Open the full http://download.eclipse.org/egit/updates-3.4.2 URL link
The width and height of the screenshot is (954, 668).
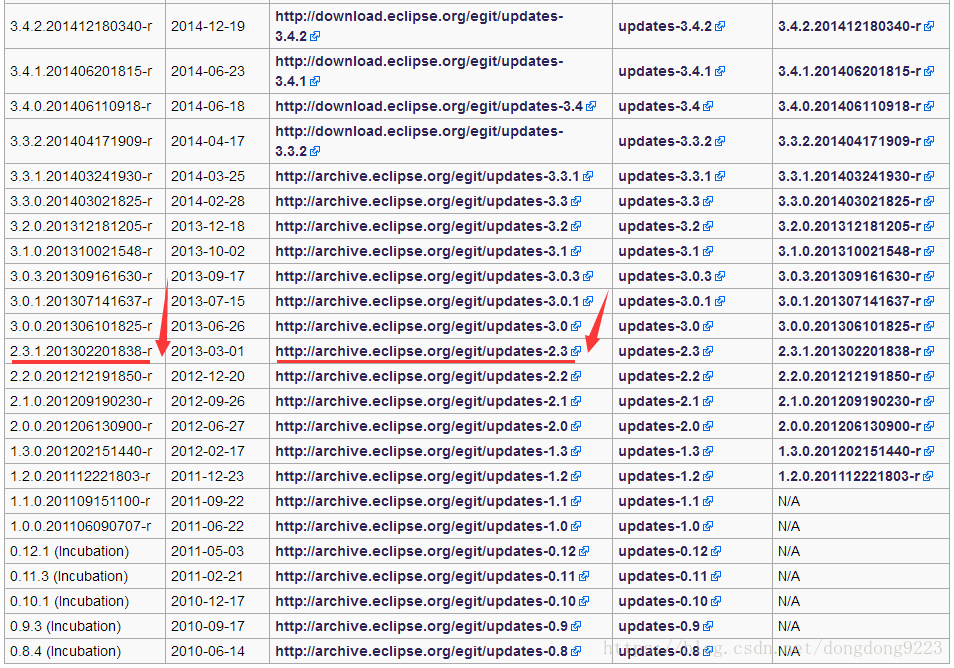click(x=419, y=26)
